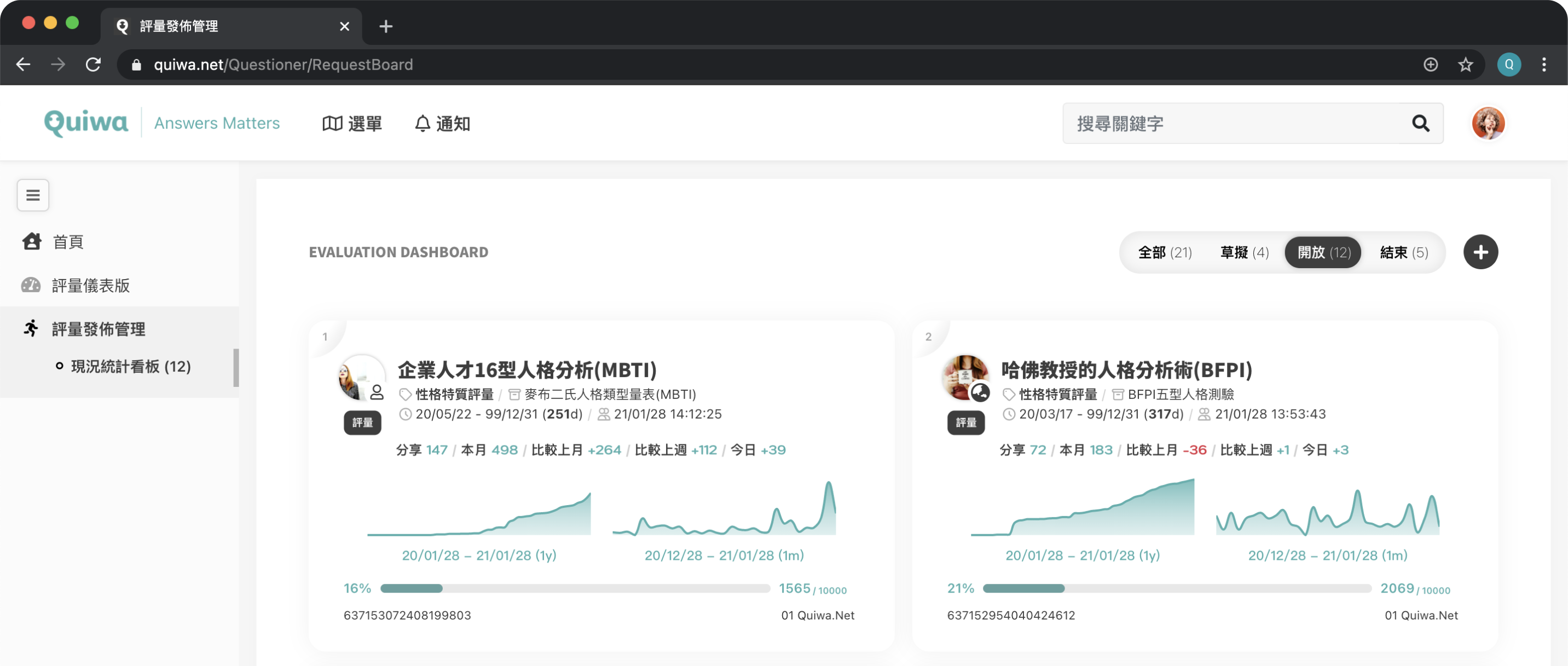Viewport: 1568px width, 666px height.
Task: Click the BFPI 1y trend chart
Action: (1082, 507)
